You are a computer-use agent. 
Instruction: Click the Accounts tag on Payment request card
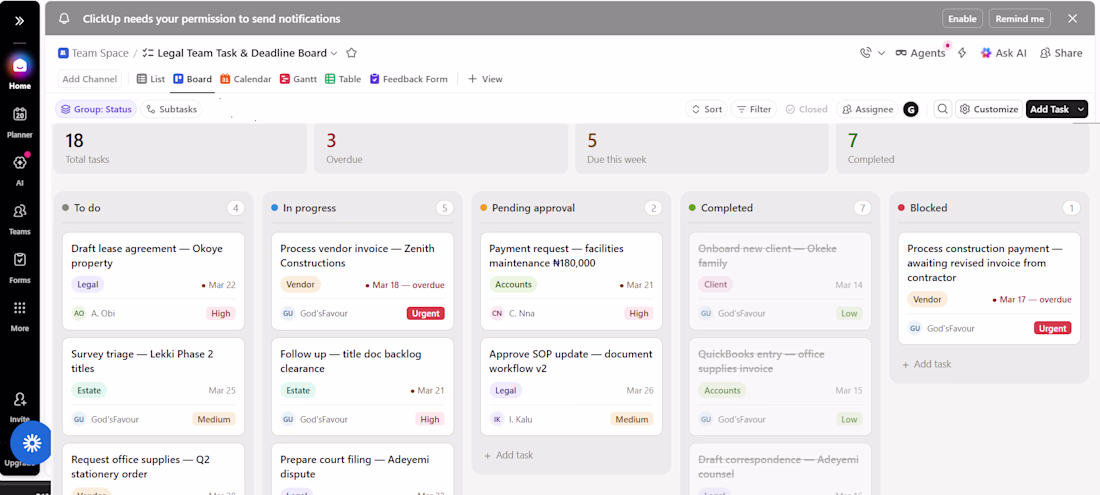513,285
